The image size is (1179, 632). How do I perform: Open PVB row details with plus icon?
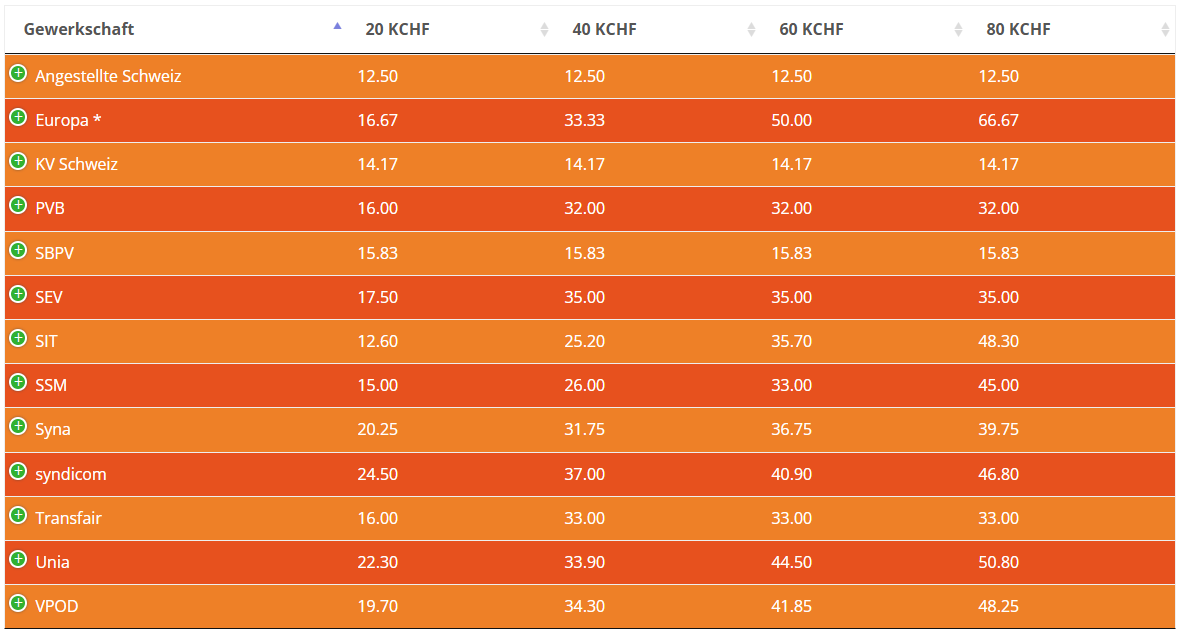18,205
